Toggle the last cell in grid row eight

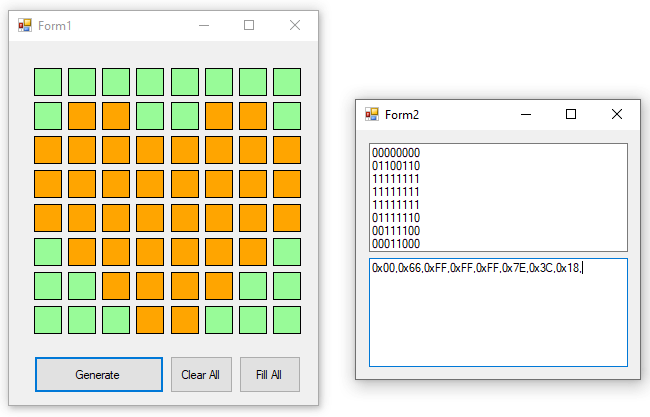(287, 320)
